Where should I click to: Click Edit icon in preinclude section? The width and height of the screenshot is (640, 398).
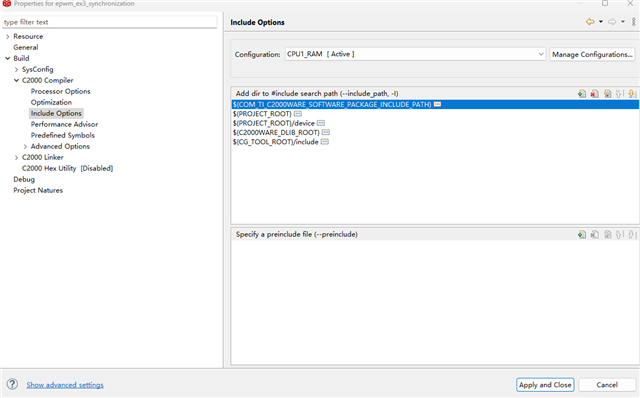pyautogui.click(x=607, y=234)
